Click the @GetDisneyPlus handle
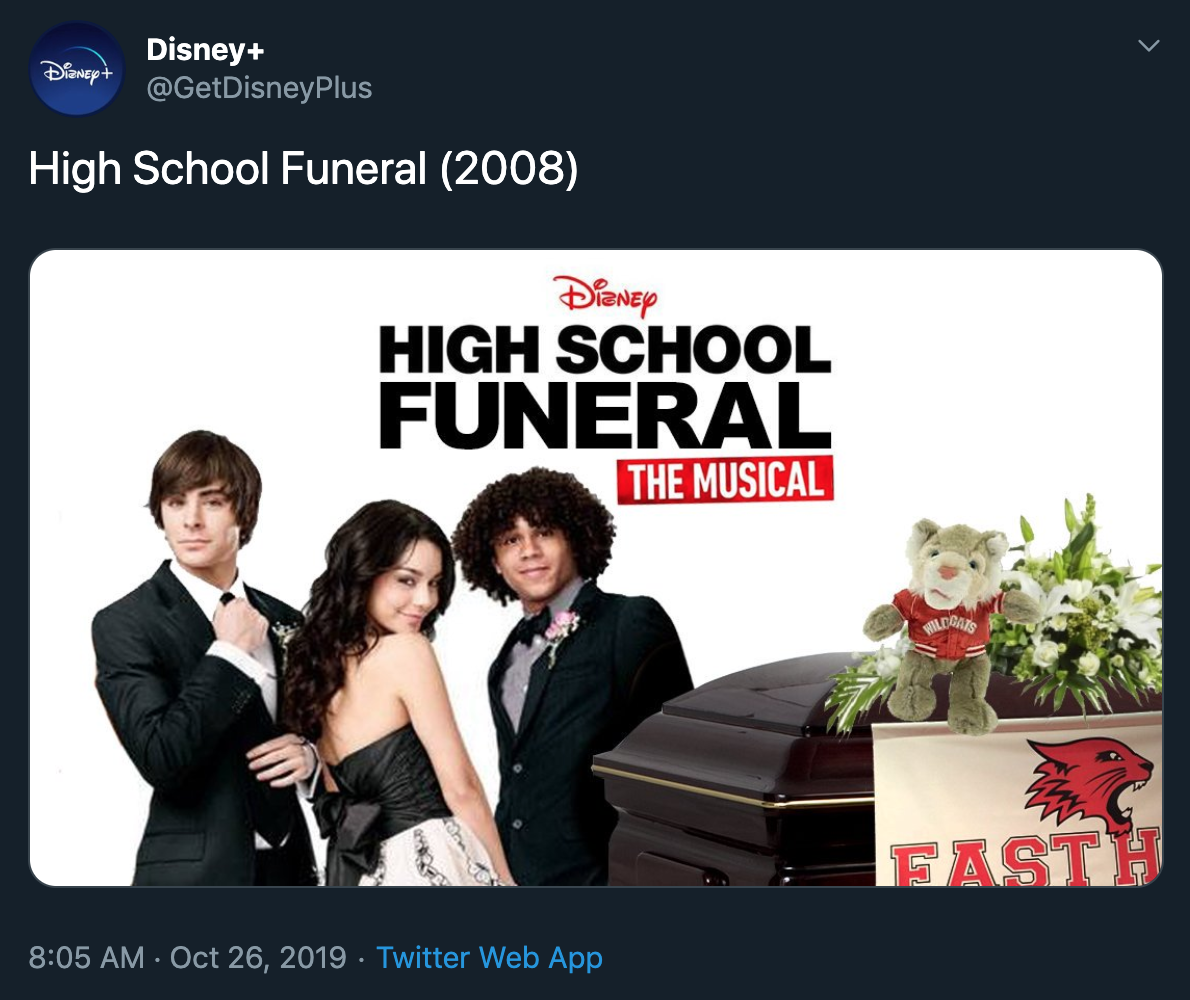Image resolution: width=1190 pixels, height=1000 pixels. point(259,88)
